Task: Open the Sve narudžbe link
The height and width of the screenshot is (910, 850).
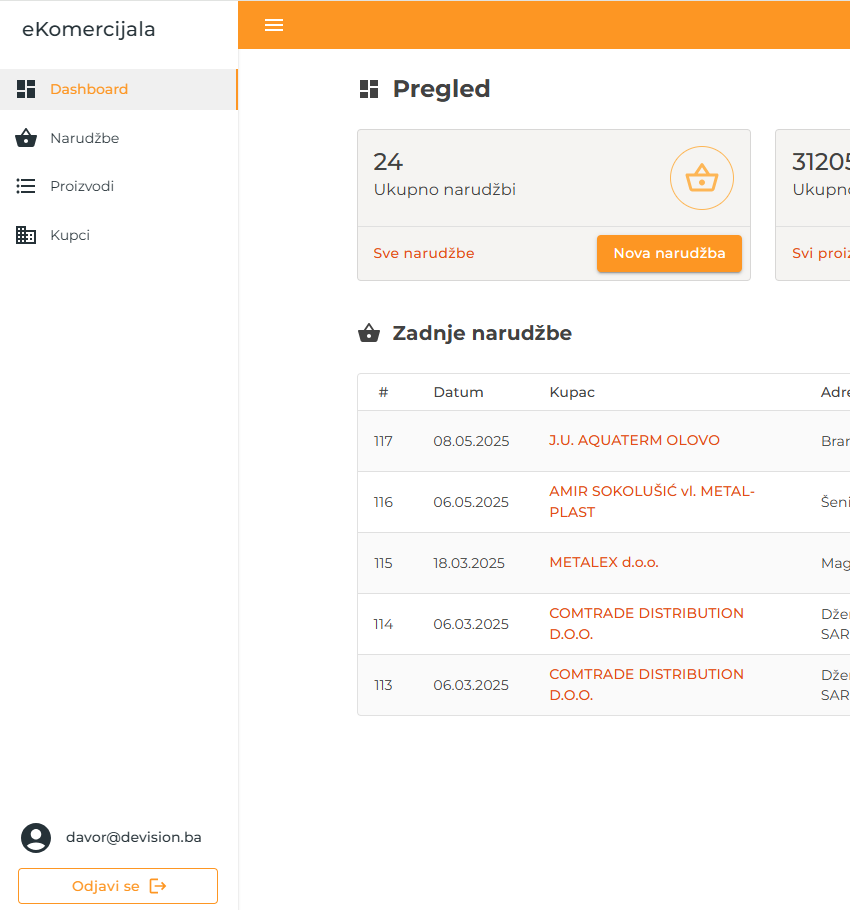Action: tap(424, 253)
